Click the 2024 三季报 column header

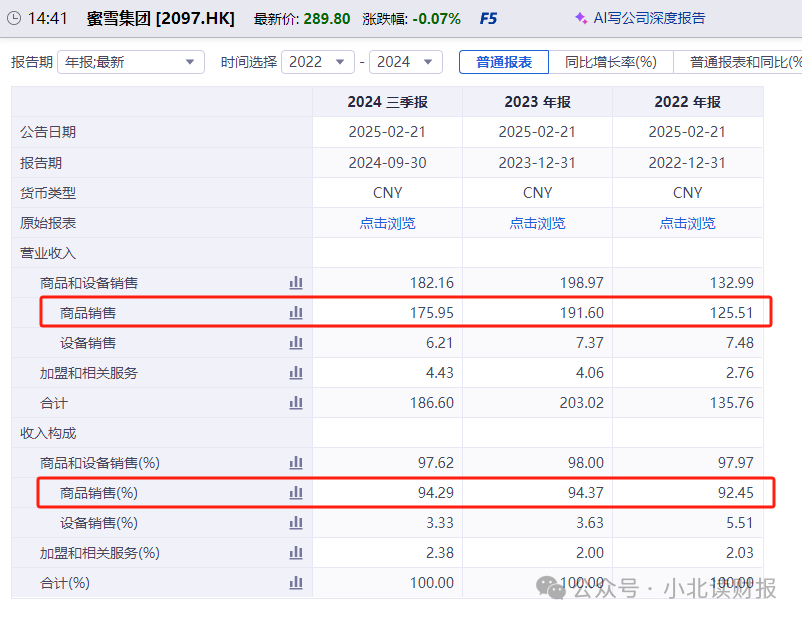click(387, 102)
